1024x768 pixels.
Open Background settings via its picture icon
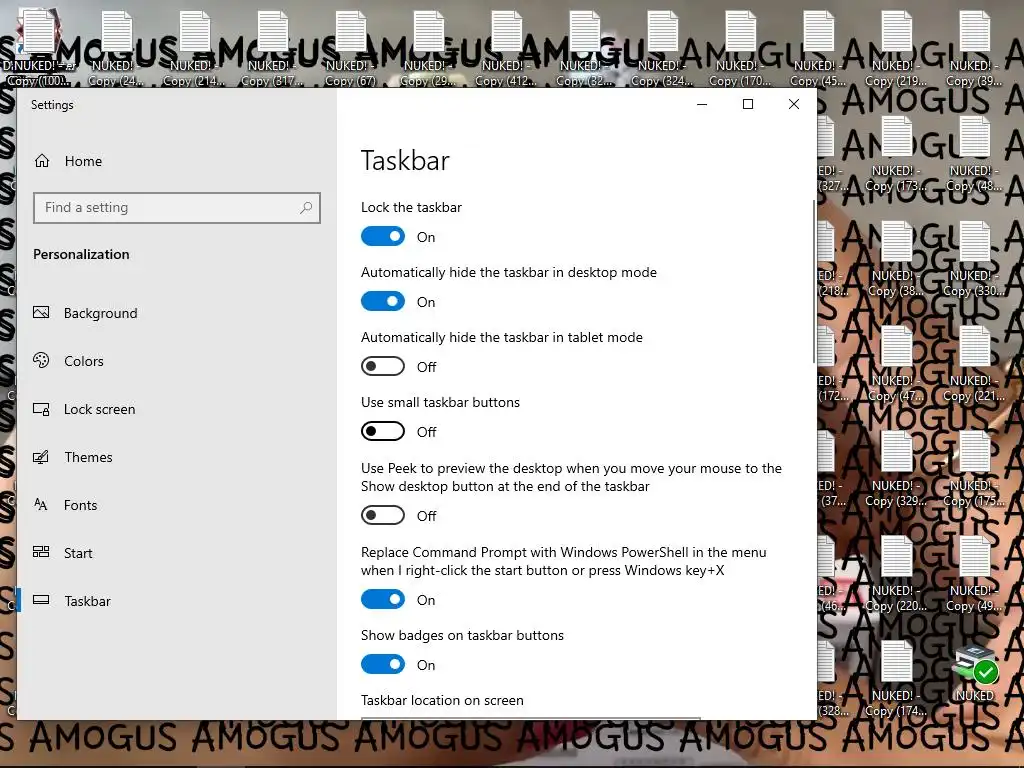pos(41,313)
